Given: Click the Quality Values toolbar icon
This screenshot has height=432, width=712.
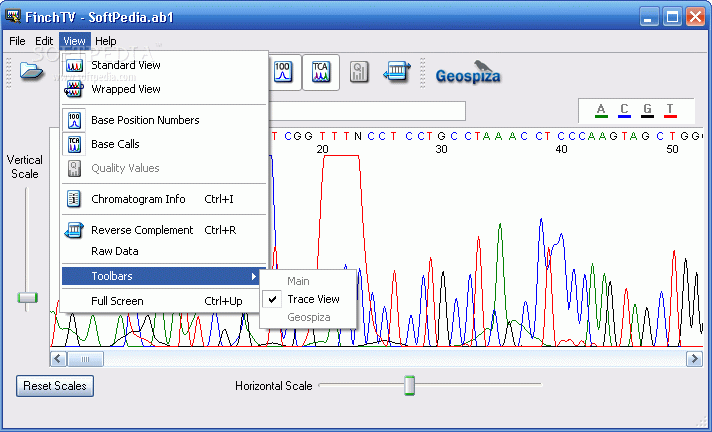Looking at the screenshot, I should point(359,72).
